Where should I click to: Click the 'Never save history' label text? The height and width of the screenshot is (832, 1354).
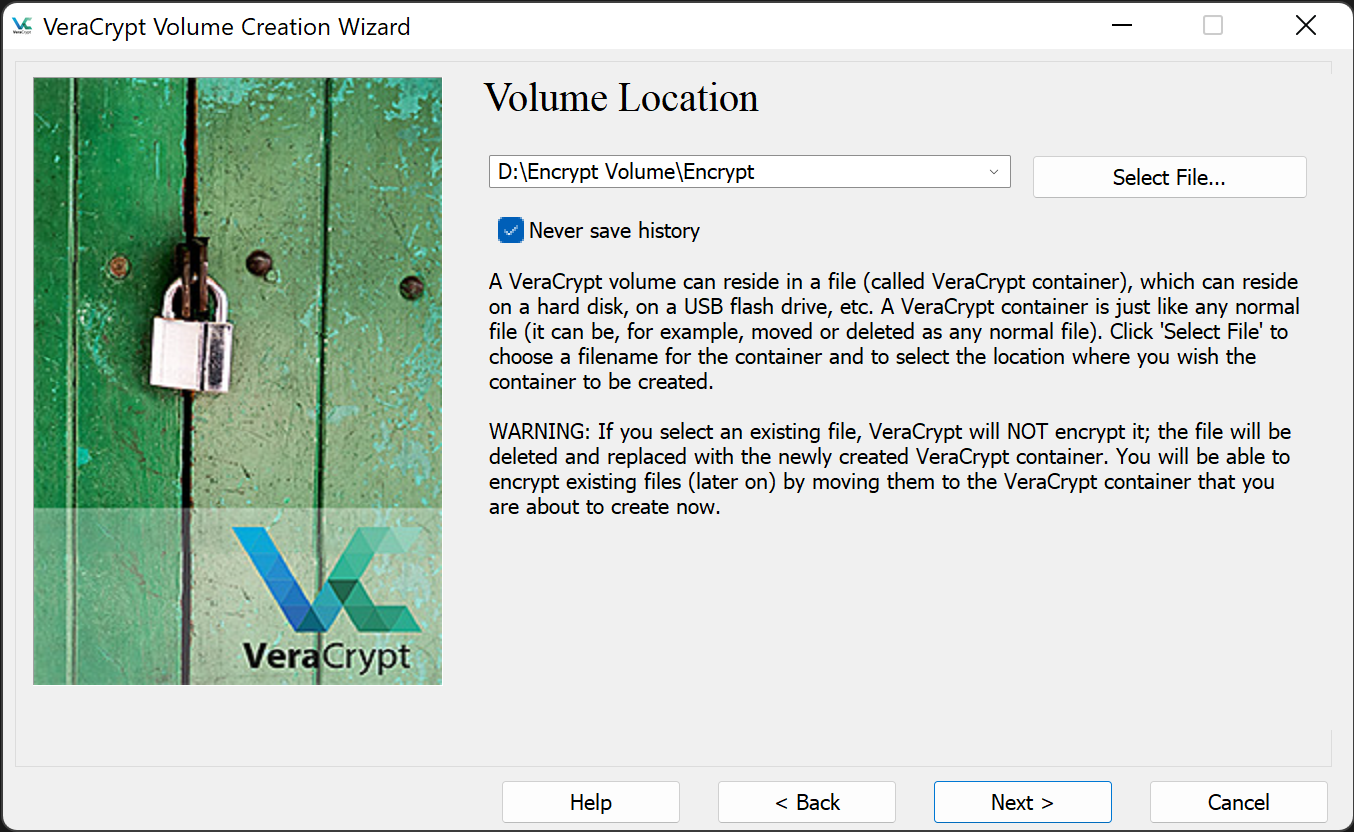[x=614, y=230]
